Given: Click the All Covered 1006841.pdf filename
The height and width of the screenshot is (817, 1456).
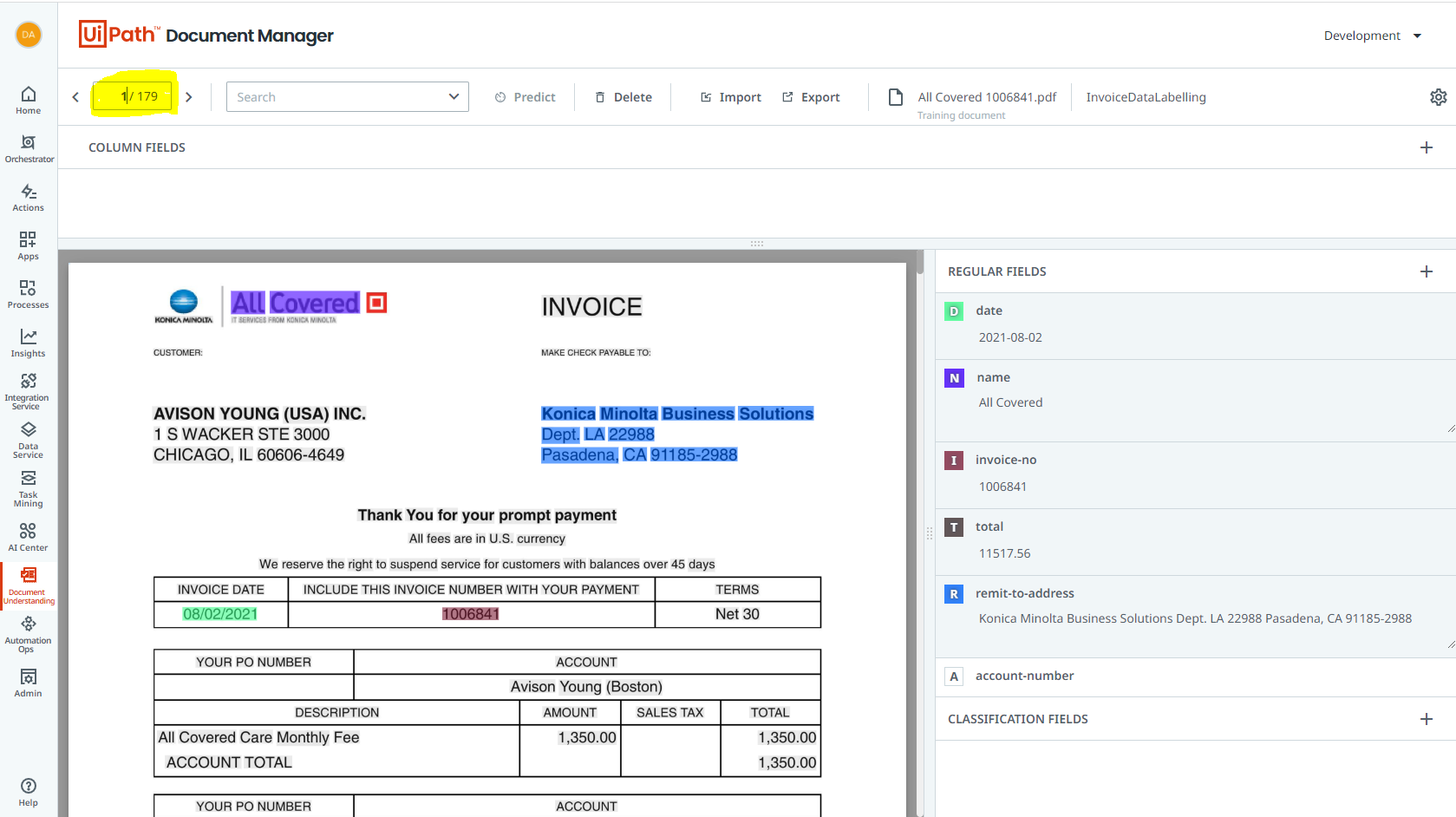Looking at the screenshot, I should [x=987, y=97].
